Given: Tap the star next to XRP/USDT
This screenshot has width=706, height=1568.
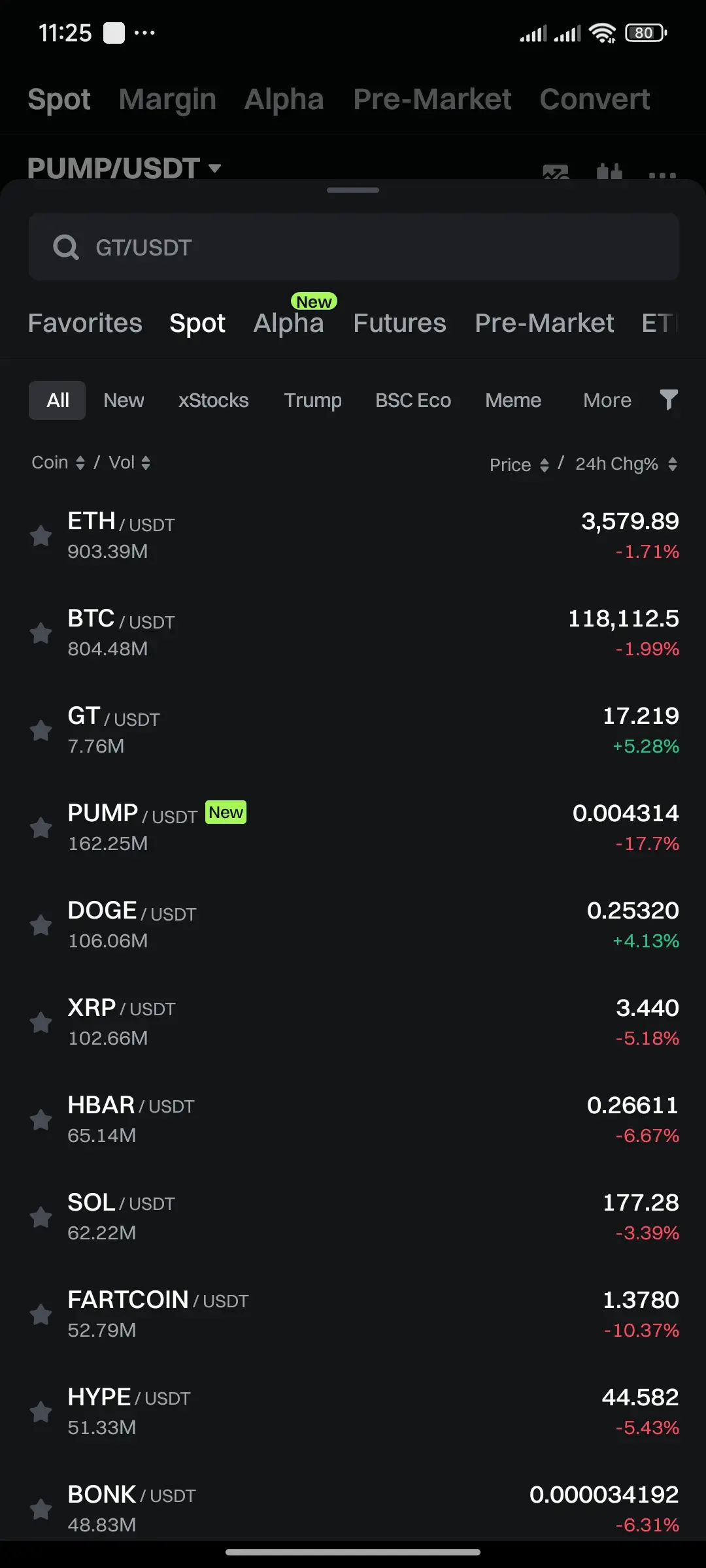Looking at the screenshot, I should pyautogui.click(x=41, y=1022).
